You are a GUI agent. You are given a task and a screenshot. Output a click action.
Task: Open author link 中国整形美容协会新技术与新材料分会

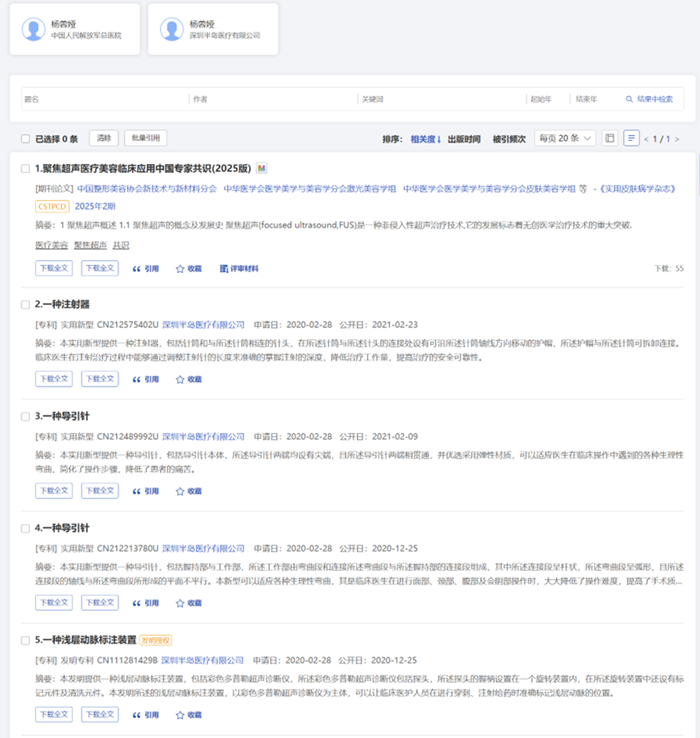pos(147,189)
